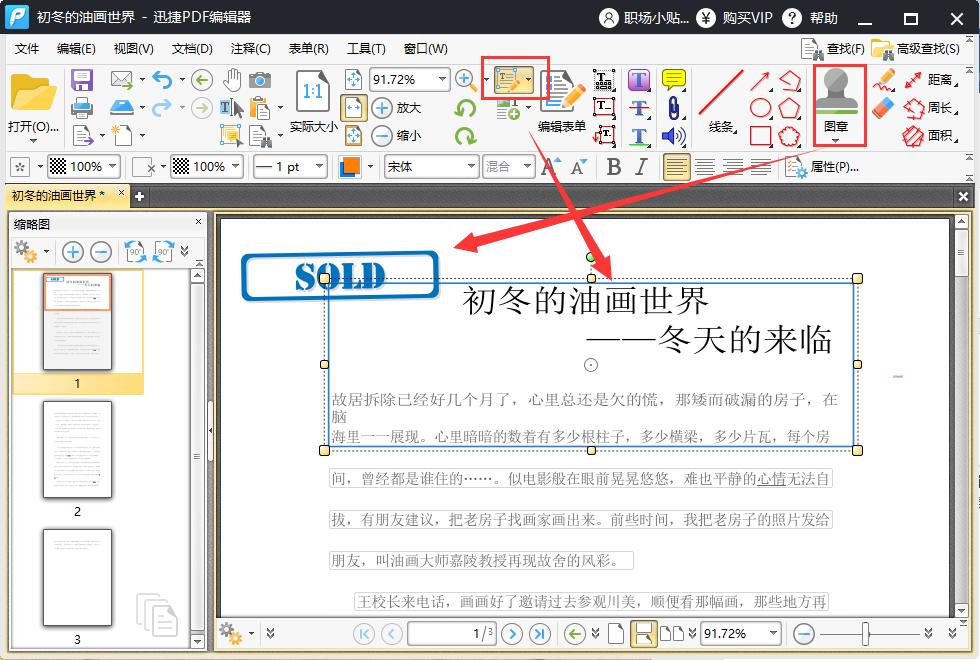Select the hand pan tool

pos(232,82)
